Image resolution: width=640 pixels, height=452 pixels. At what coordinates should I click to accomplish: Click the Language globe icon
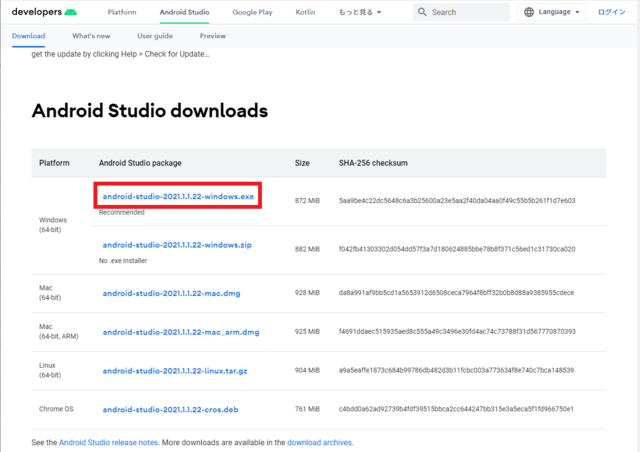pyautogui.click(x=529, y=12)
